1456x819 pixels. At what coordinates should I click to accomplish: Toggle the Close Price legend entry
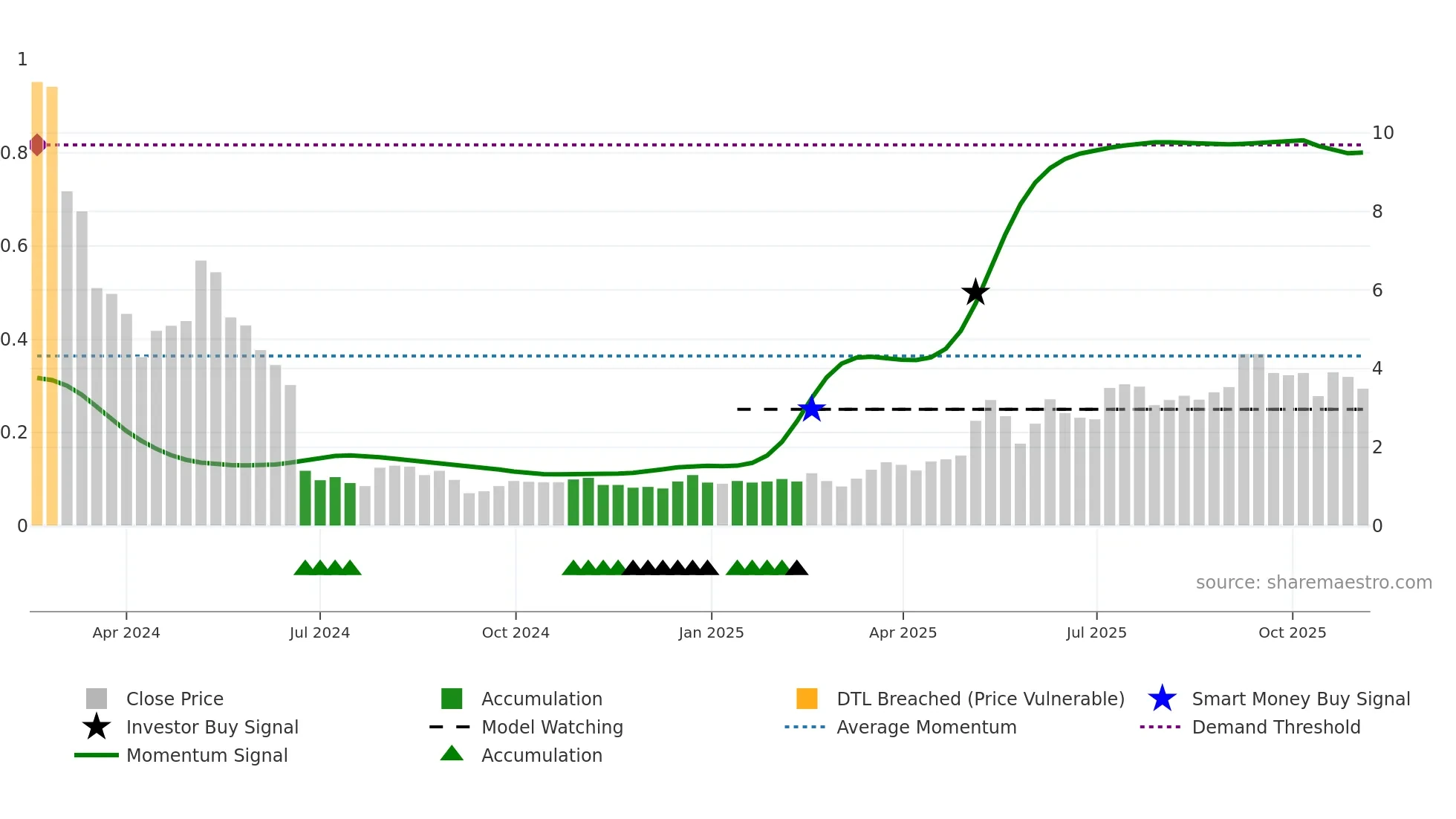175,699
